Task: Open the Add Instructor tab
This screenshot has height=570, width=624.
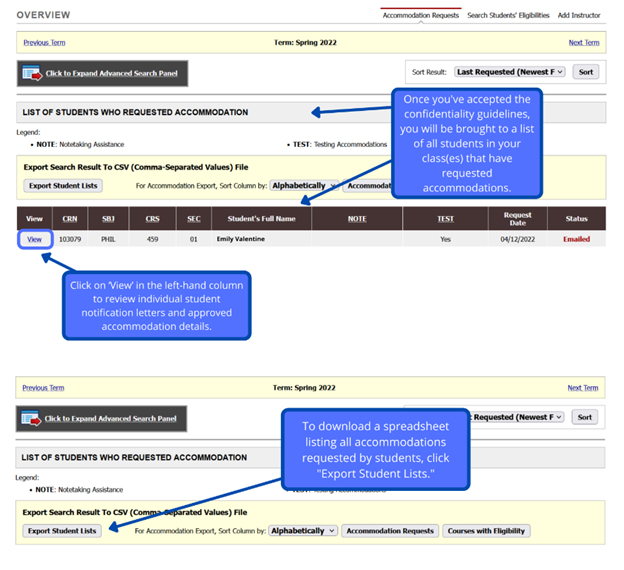Action: [x=579, y=15]
